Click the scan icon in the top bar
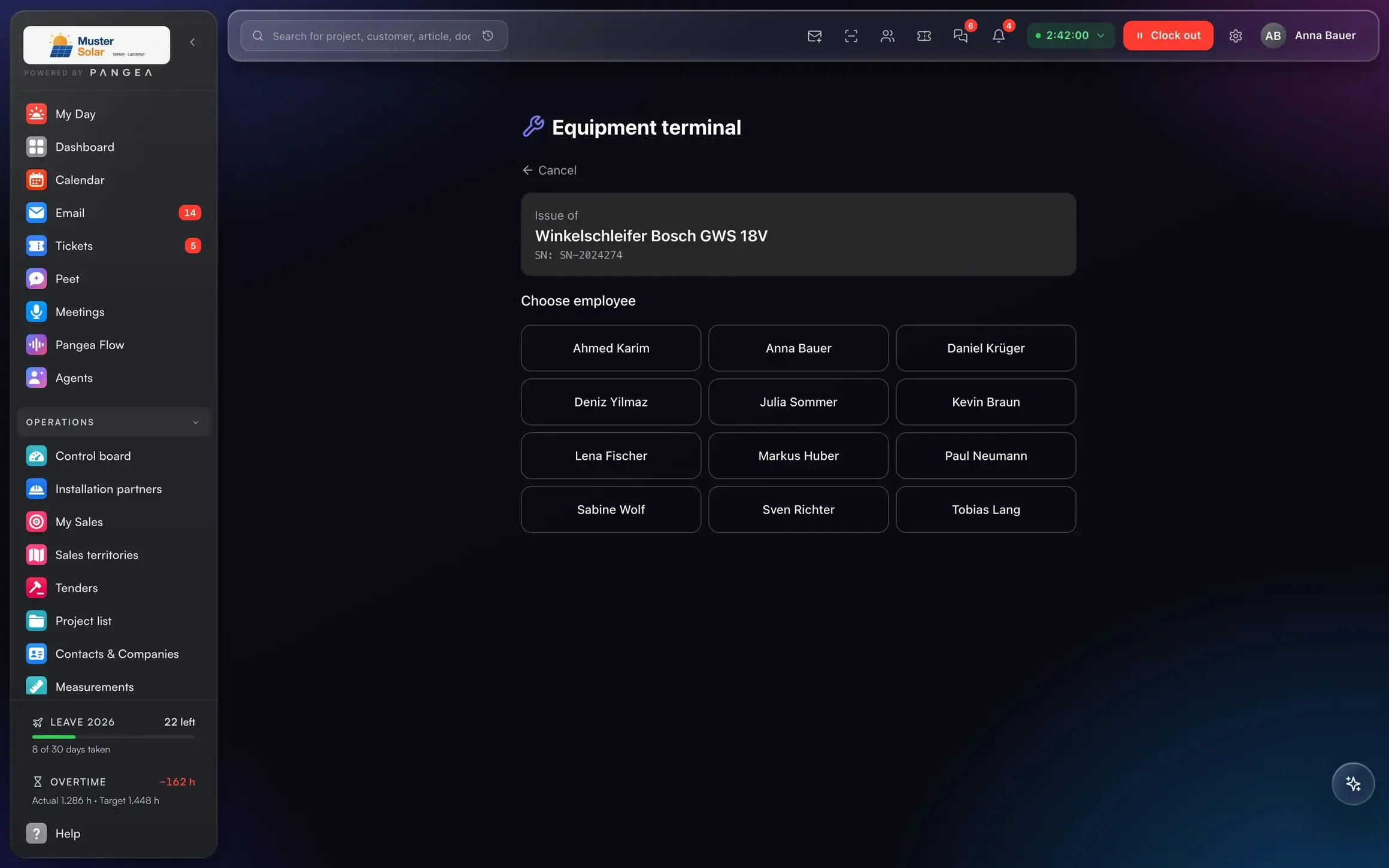The width and height of the screenshot is (1389, 868). [x=851, y=36]
